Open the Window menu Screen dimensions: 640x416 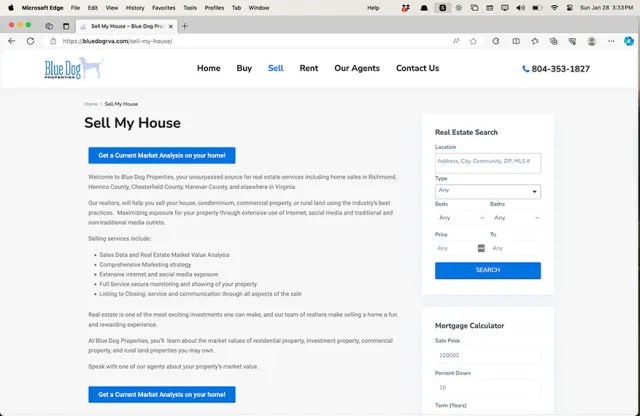click(259, 8)
